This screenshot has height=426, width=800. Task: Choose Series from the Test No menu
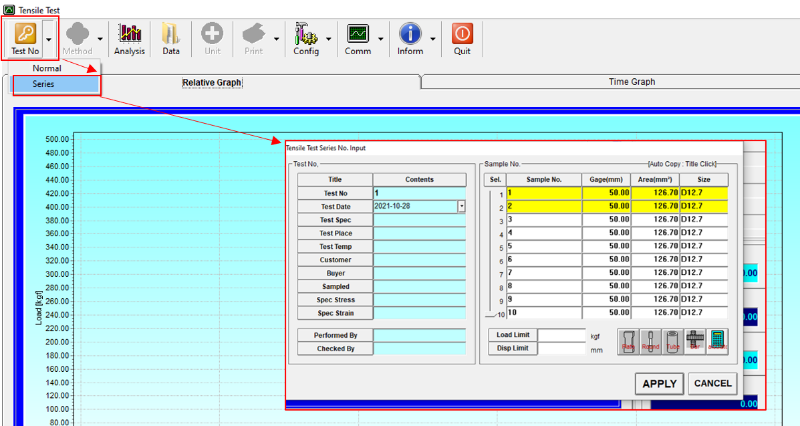click(56, 84)
